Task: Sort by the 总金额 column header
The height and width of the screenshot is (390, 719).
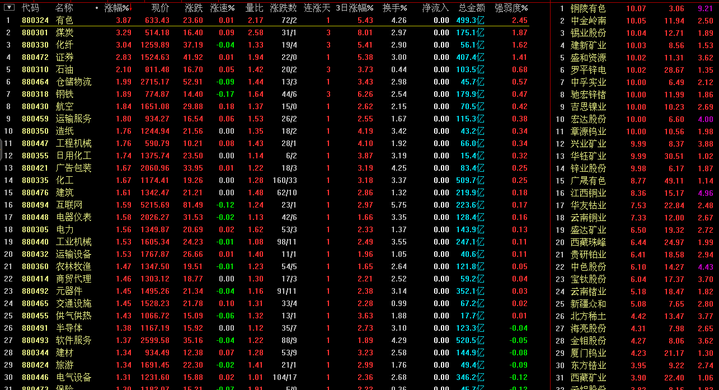Action: coord(471,8)
